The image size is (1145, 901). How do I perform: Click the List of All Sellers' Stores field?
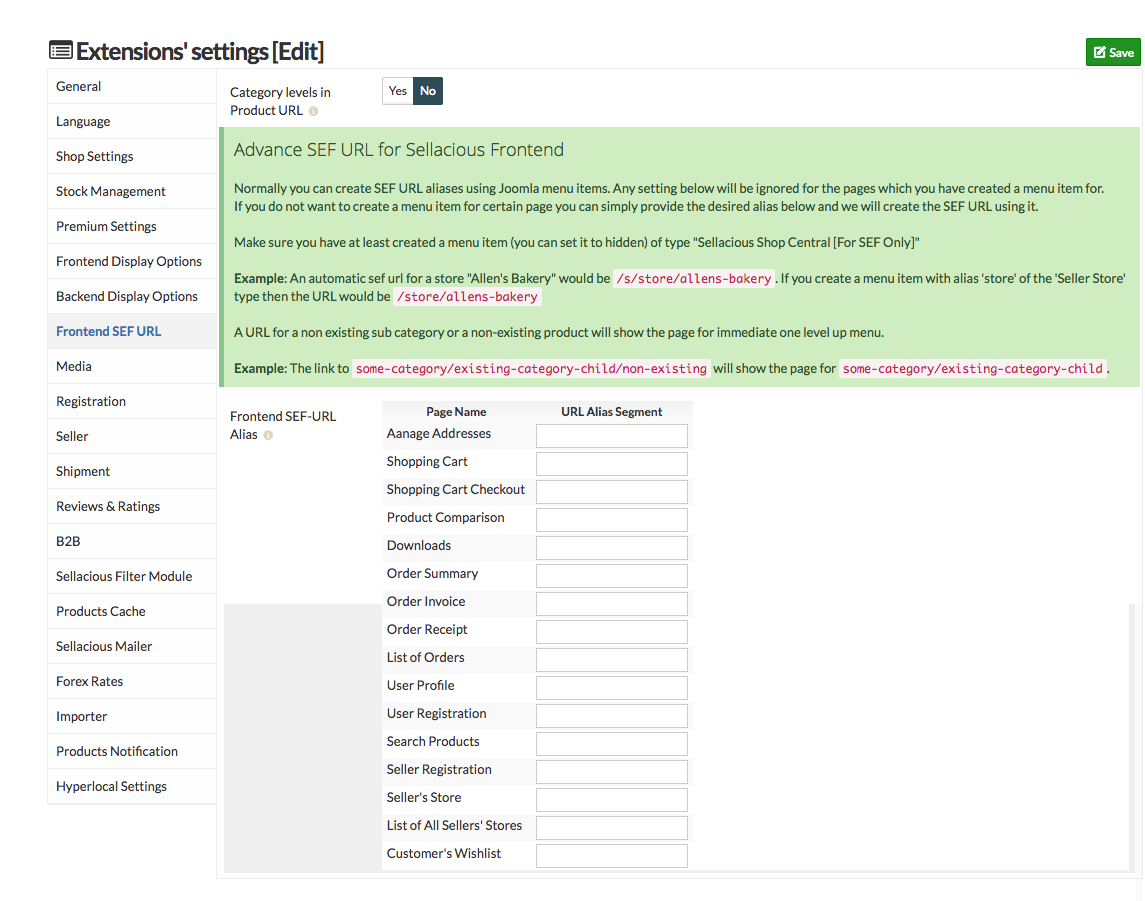pos(612,828)
